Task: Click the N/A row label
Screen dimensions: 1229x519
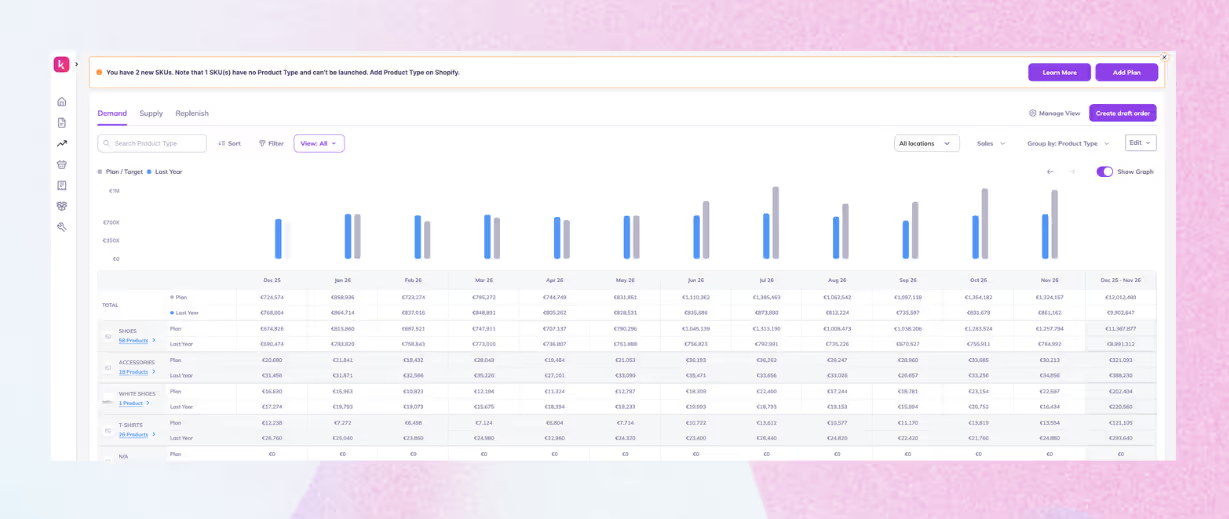Action: click(123, 456)
